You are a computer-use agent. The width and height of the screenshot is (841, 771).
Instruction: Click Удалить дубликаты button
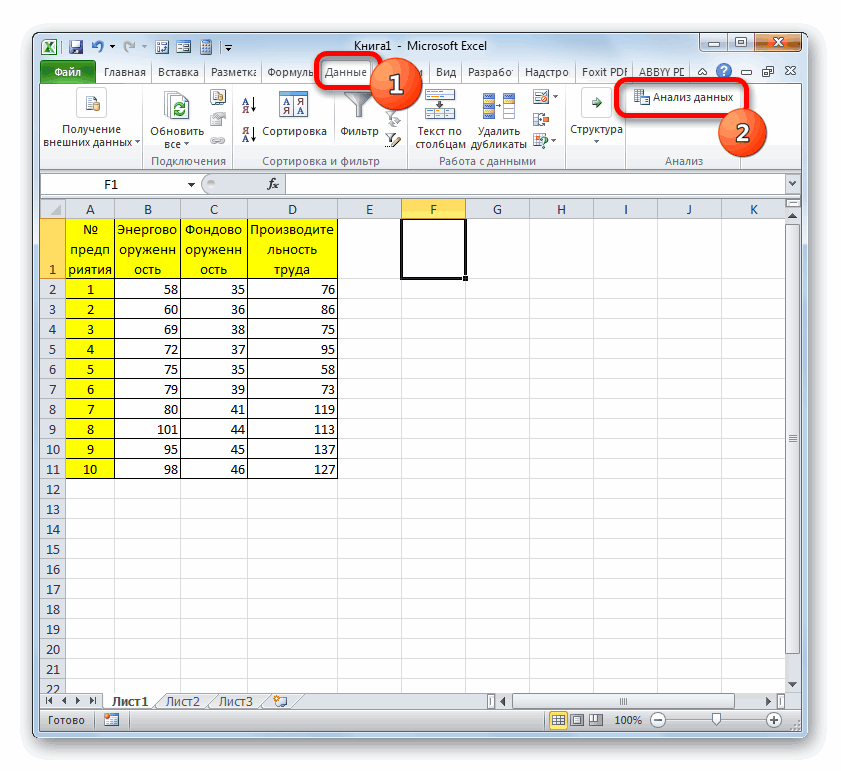pyautogui.click(x=499, y=119)
